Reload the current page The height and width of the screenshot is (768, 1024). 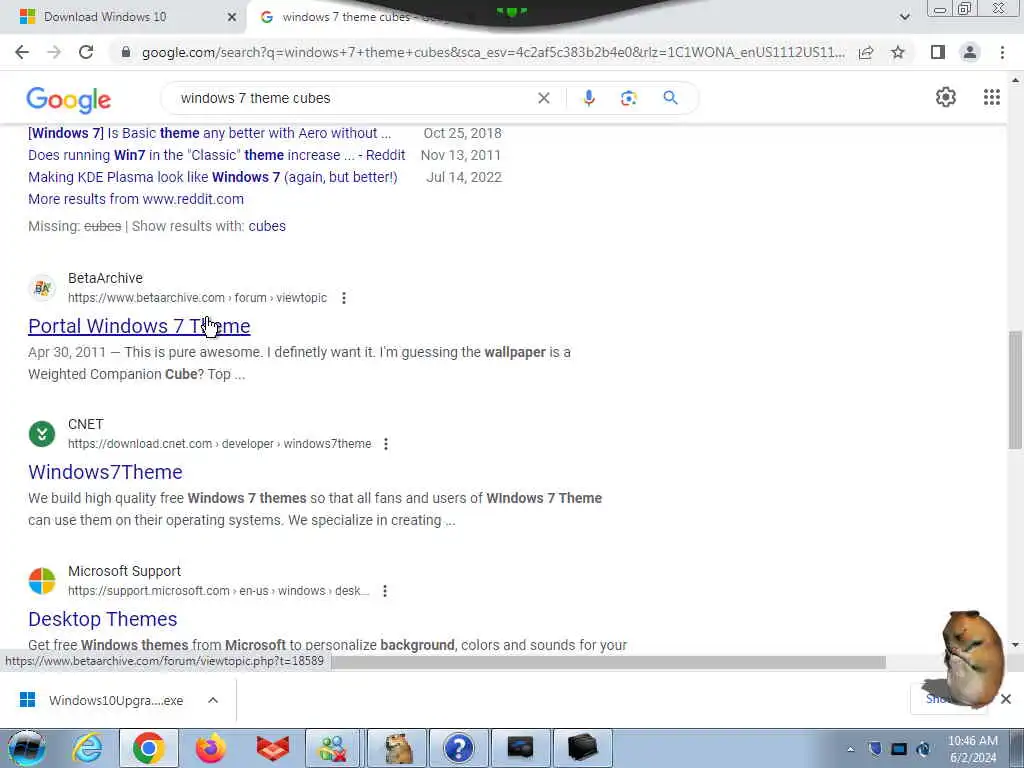coord(86,52)
